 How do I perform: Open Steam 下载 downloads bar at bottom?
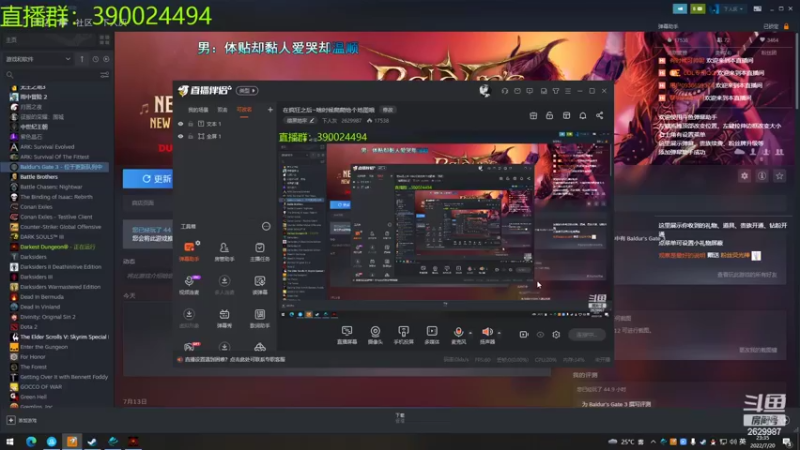pyautogui.click(x=400, y=418)
